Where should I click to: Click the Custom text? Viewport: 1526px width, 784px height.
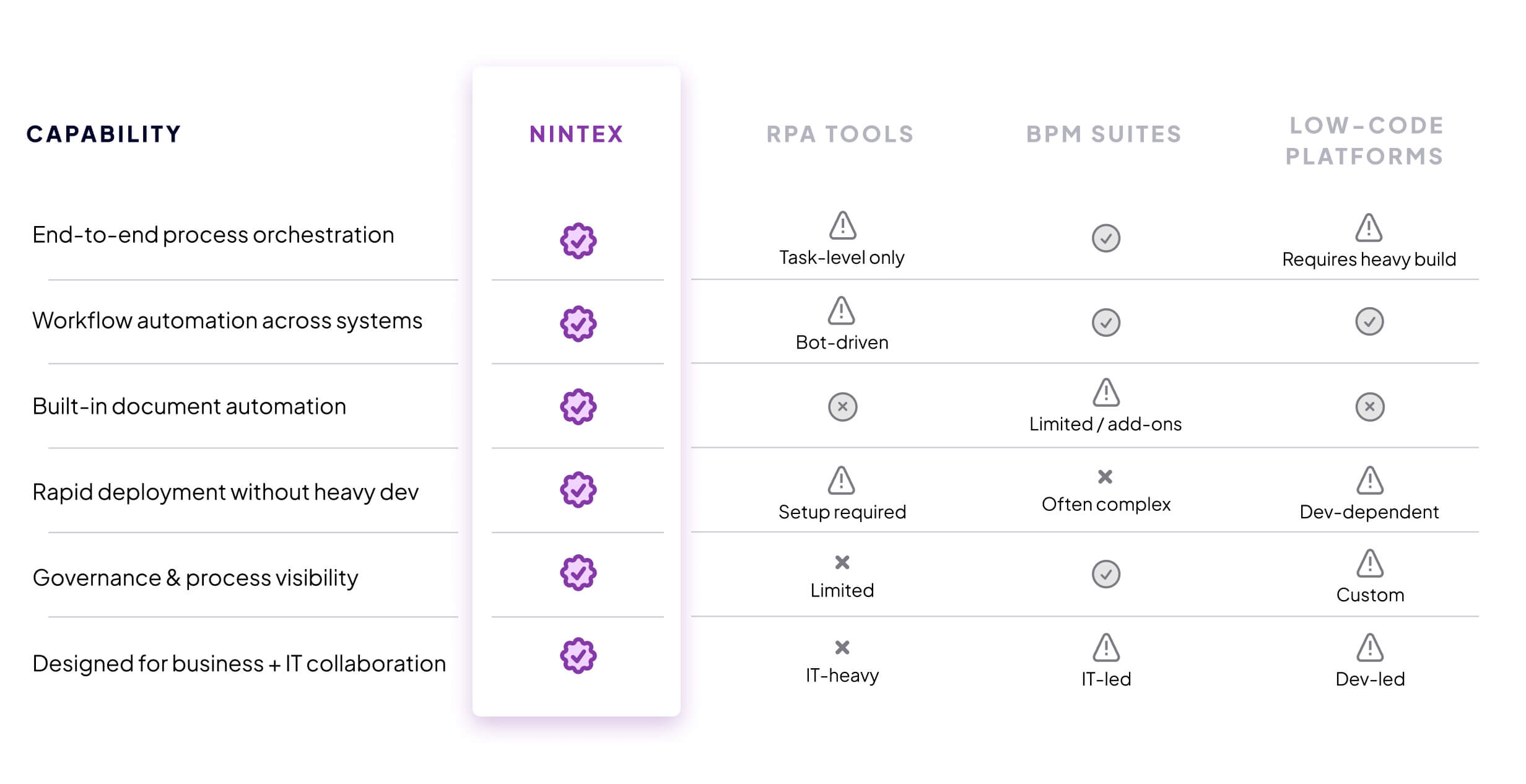(x=1370, y=595)
